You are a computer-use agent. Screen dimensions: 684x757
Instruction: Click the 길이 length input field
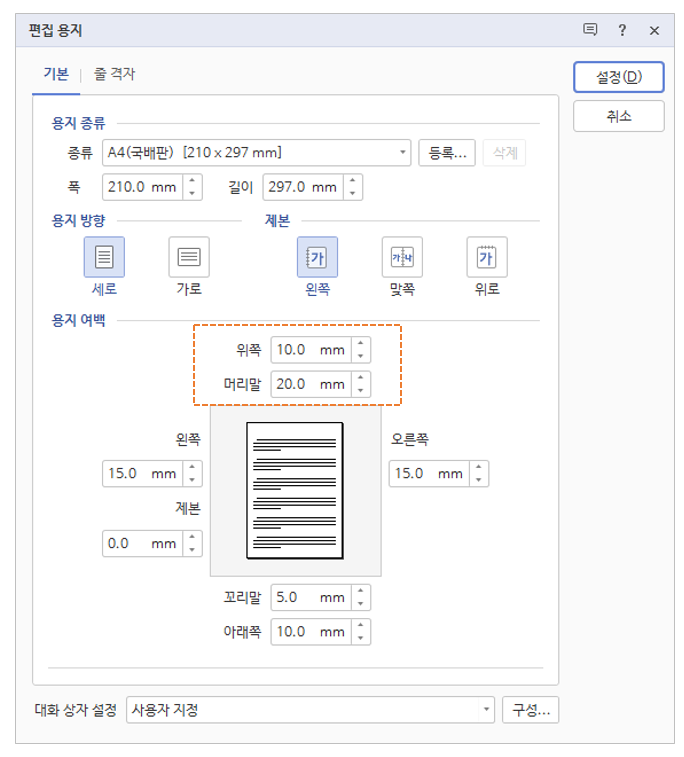coord(303,187)
